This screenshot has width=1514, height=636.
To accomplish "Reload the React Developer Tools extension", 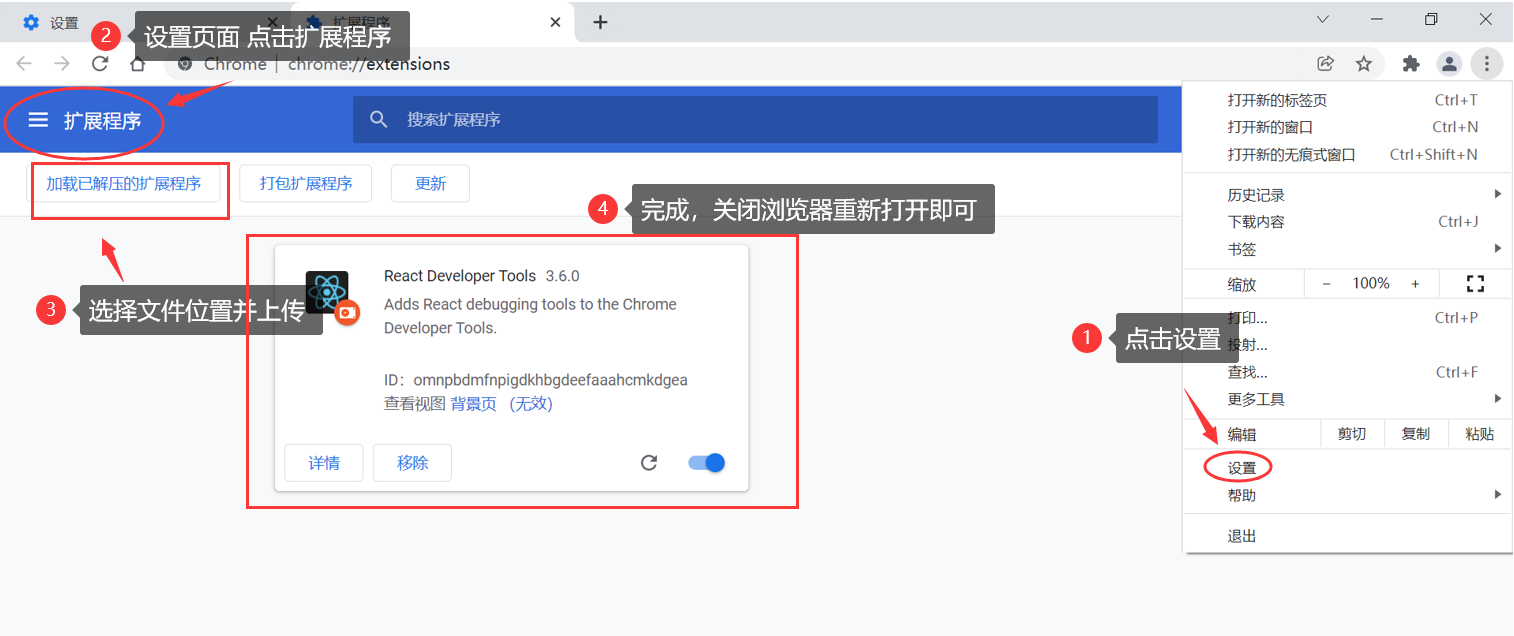I will [649, 462].
